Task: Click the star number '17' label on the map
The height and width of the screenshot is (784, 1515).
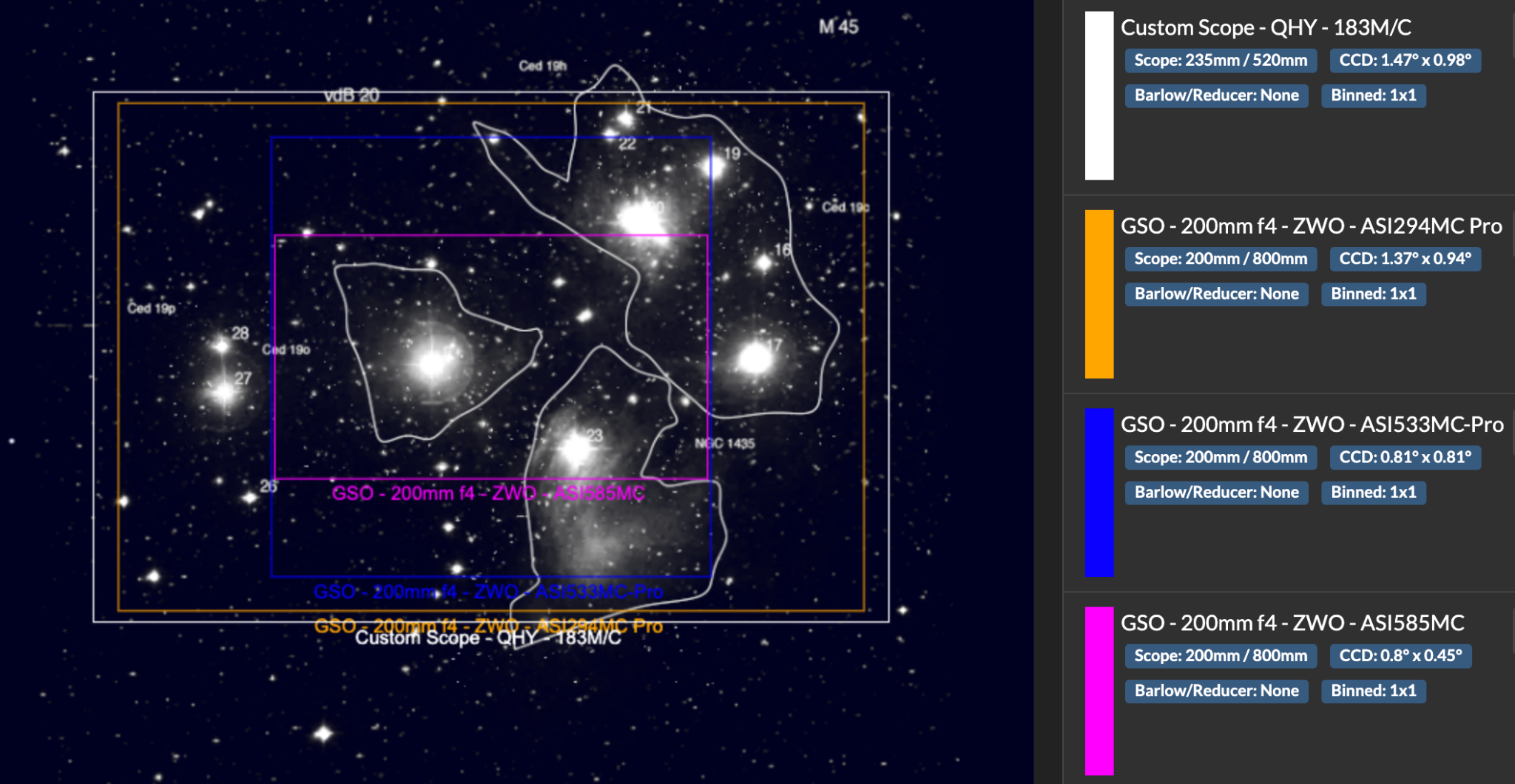Action: tap(773, 345)
